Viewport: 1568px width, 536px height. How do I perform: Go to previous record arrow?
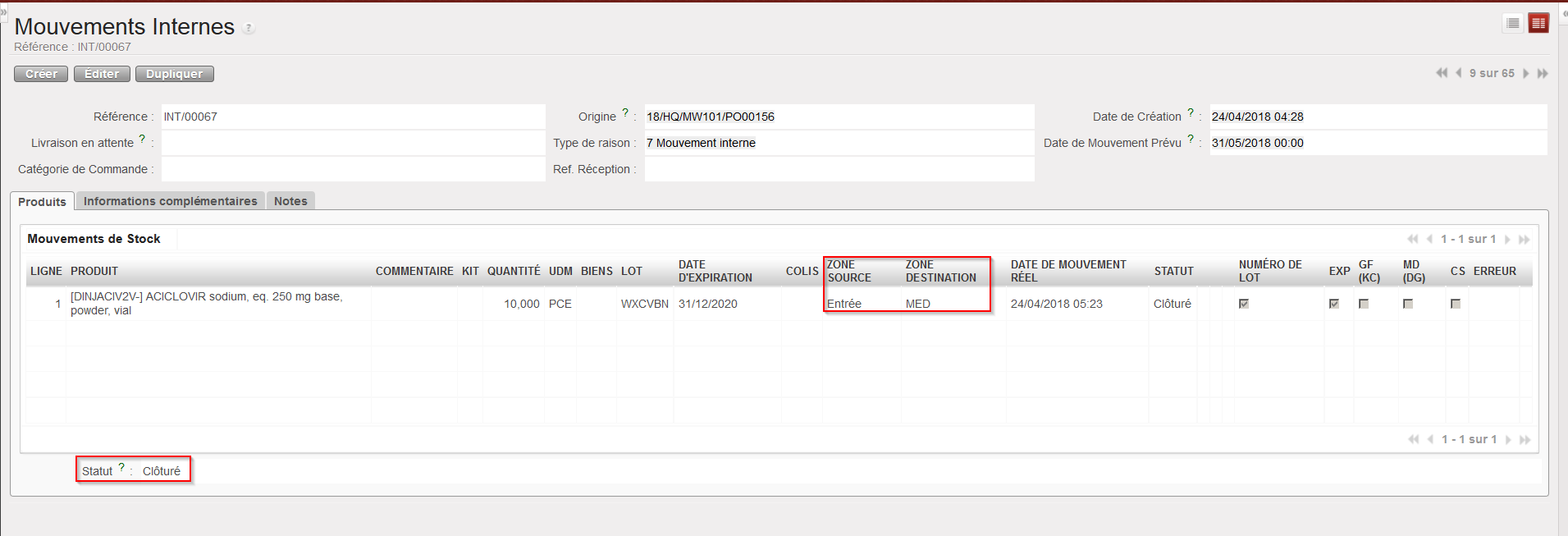point(1458,73)
